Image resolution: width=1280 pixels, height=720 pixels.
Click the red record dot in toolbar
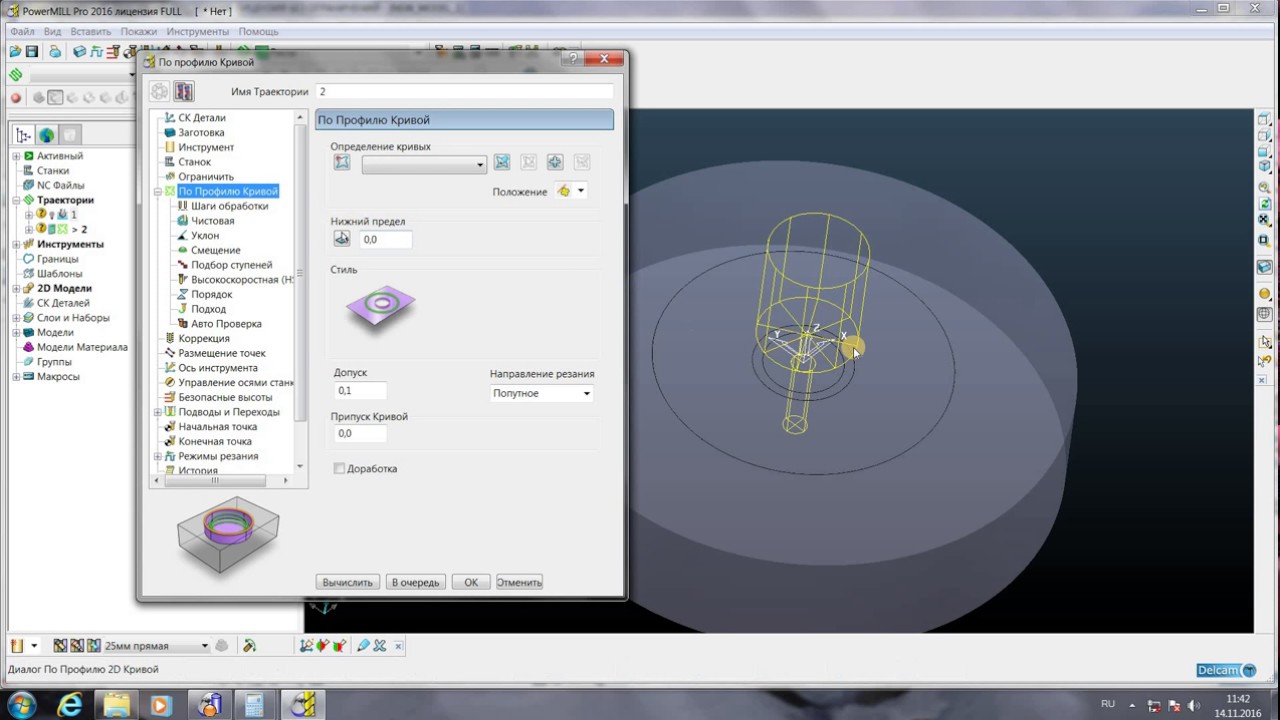16,98
